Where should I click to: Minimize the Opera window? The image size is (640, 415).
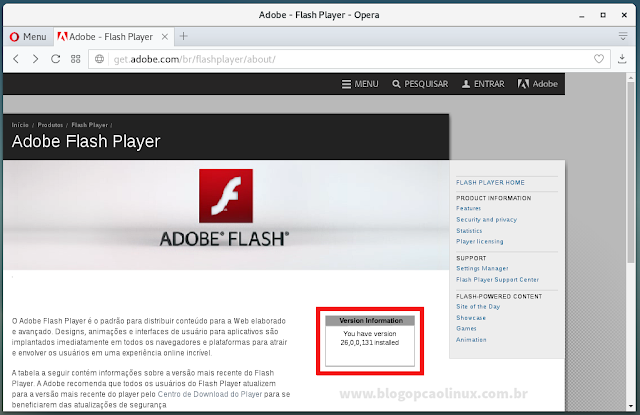(x=582, y=16)
